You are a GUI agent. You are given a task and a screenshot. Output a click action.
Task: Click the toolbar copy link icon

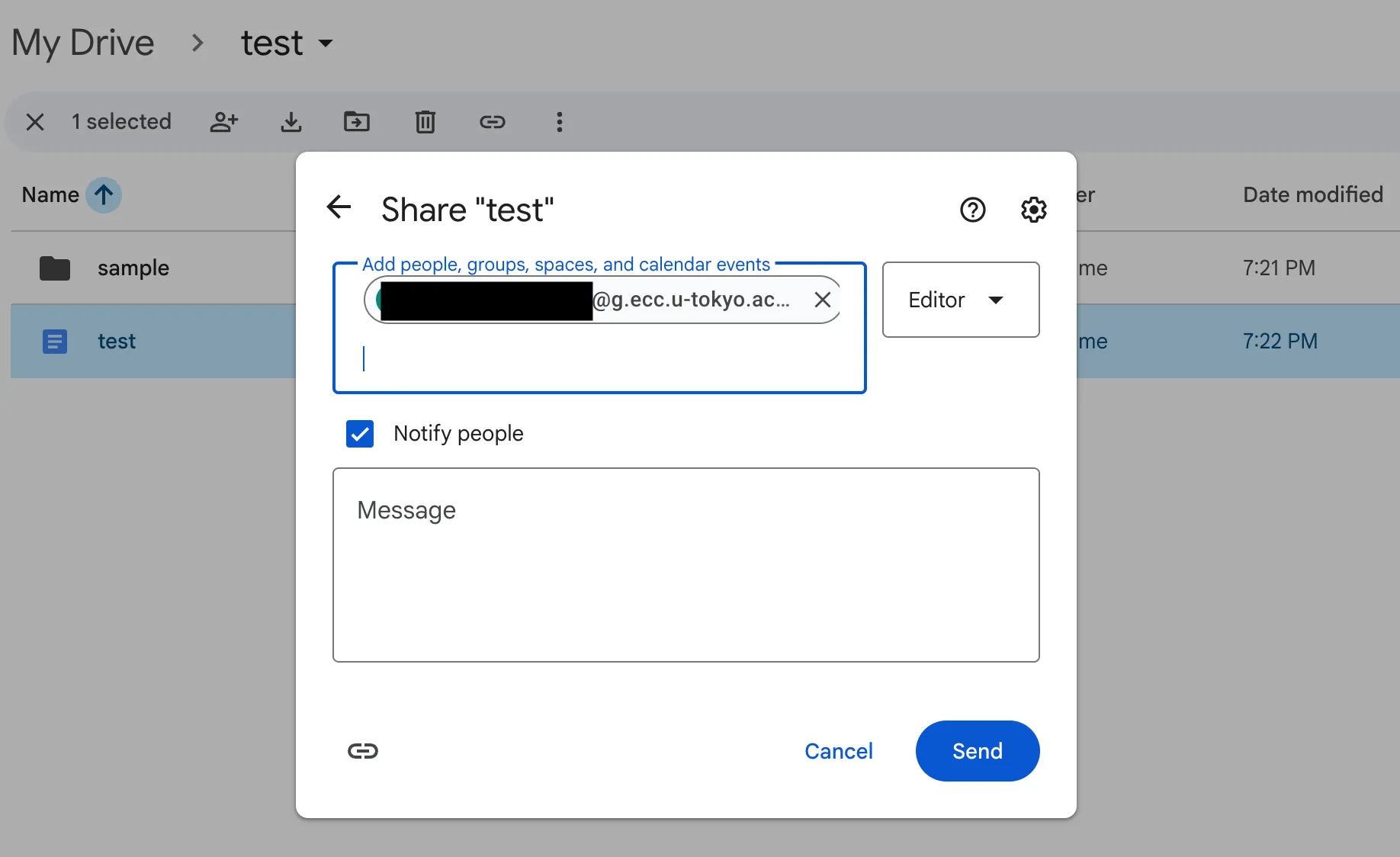(493, 122)
